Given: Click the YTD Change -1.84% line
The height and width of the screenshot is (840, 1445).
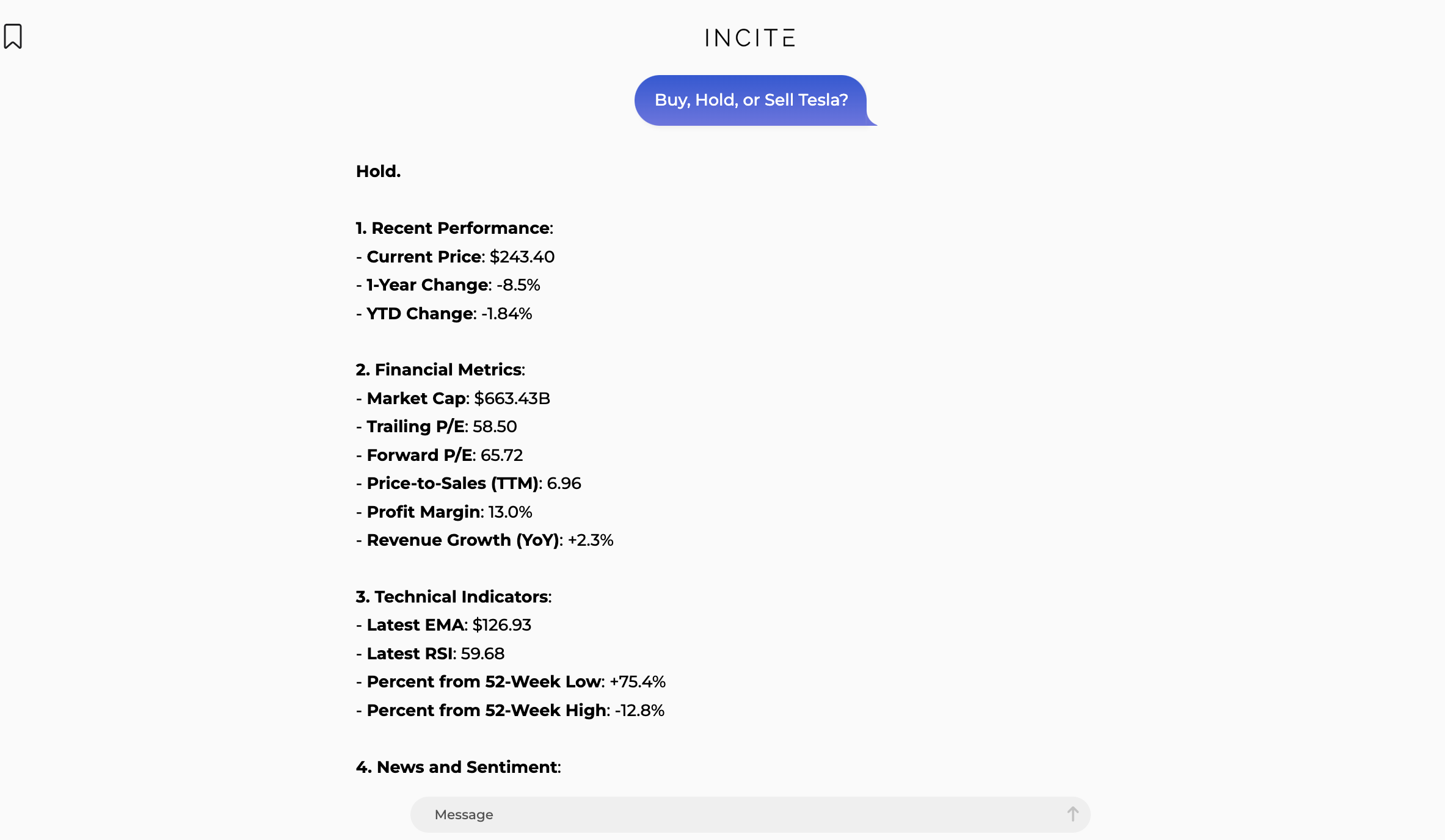Looking at the screenshot, I should coord(444,314).
